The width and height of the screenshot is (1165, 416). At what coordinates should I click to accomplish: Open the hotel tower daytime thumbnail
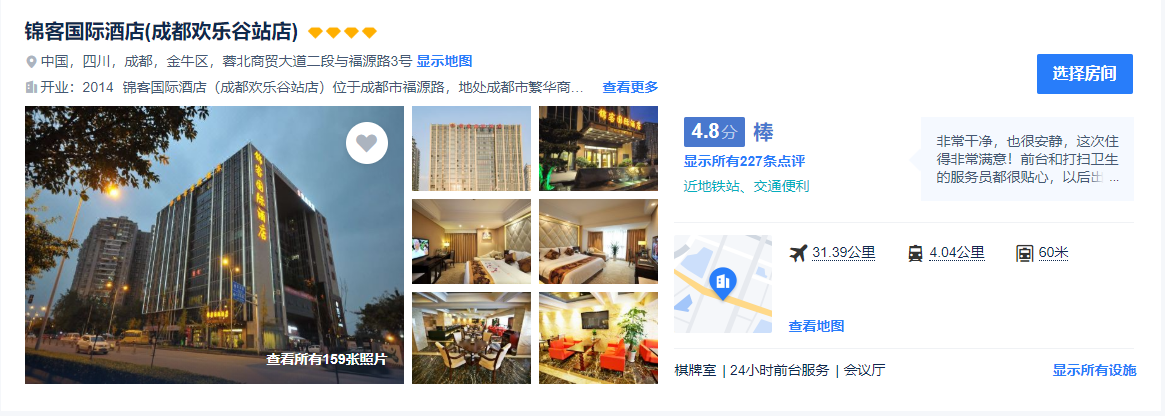[471, 149]
